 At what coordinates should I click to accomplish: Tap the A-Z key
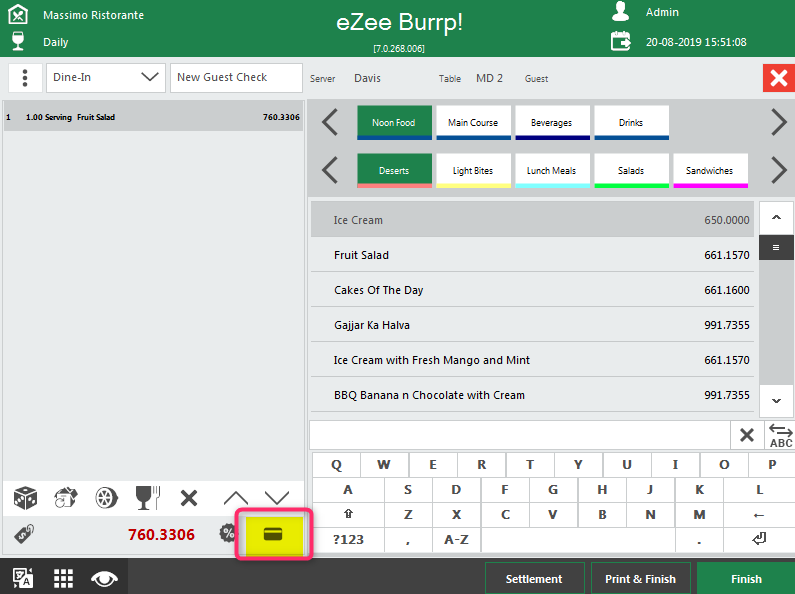coord(456,539)
